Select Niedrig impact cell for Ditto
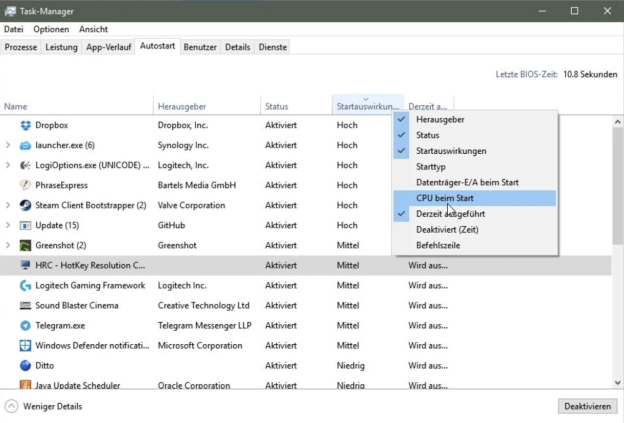The width and height of the screenshot is (624, 423). tap(350, 365)
